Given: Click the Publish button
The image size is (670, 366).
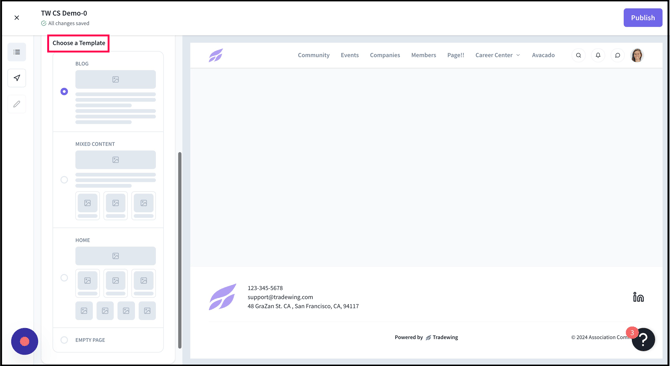Looking at the screenshot, I should pyautogui.click(x=643, y=18).
